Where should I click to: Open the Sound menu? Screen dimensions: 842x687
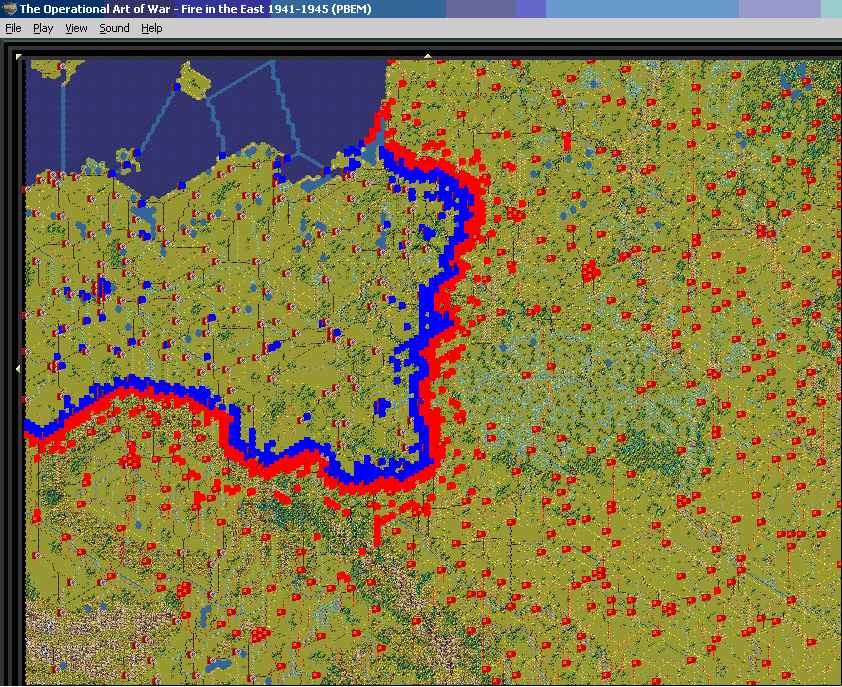113,28
